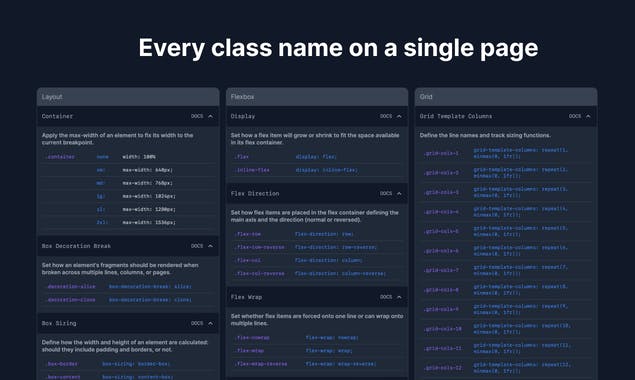
Task: Copy the .grid-cols-2 class name
Action: pyautogui.click(x=441, y=173)
